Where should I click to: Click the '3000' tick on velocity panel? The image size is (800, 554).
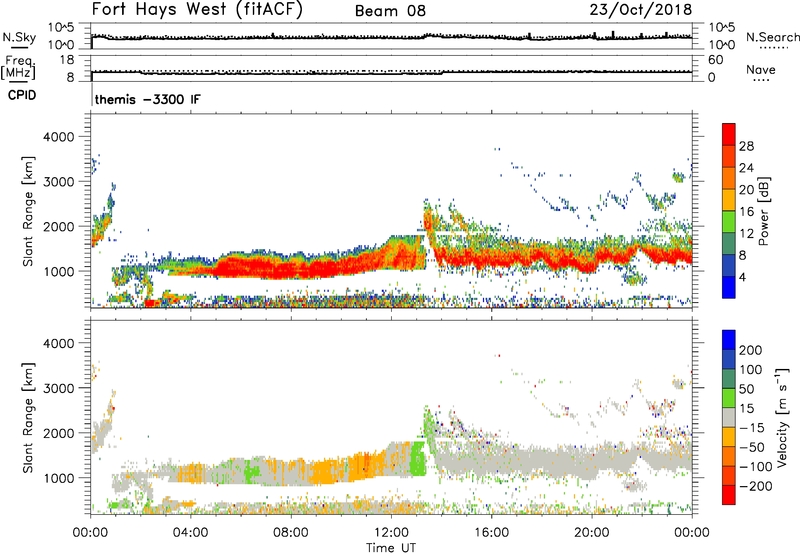[58, 388]
